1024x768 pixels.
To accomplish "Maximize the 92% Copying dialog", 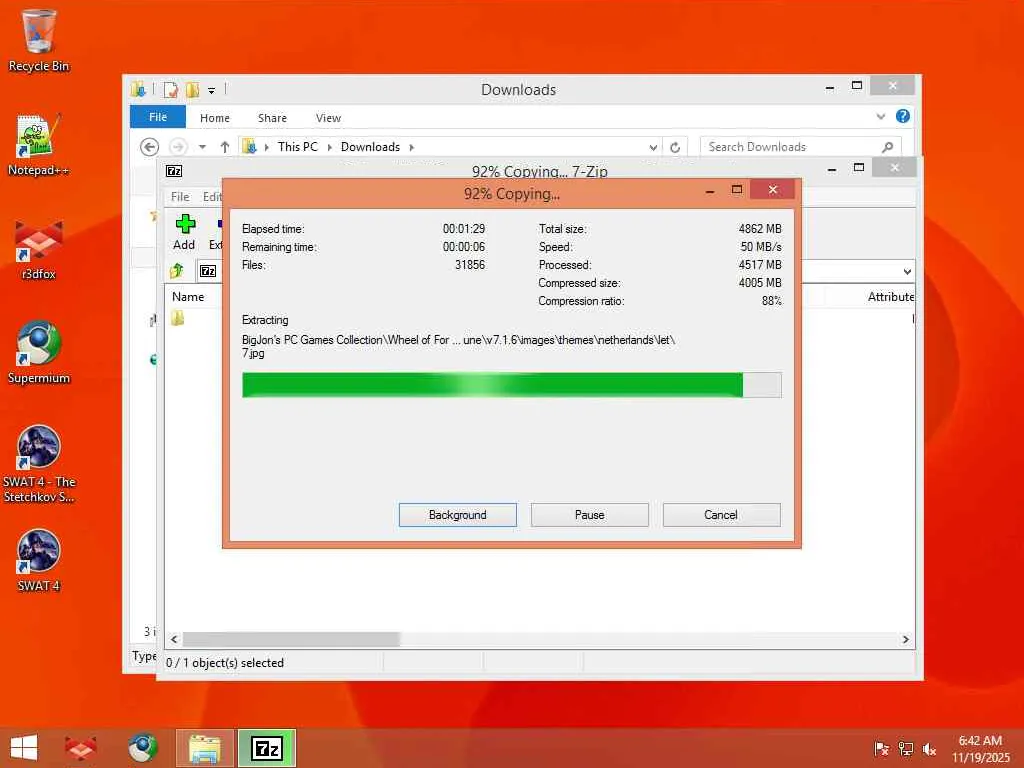I will tap(737, 189).
